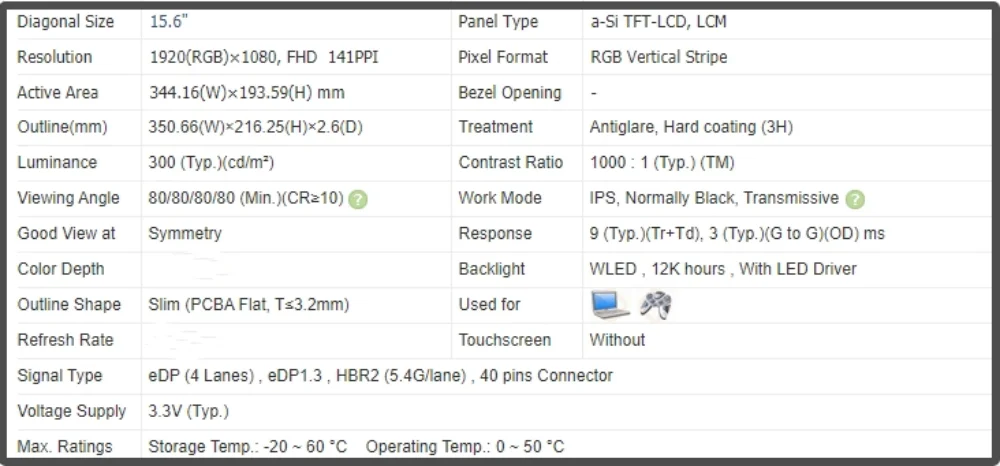Click the help icon beside Work Mode value
This screenshot has height=466, width=1000.
[x=855, y=200]
